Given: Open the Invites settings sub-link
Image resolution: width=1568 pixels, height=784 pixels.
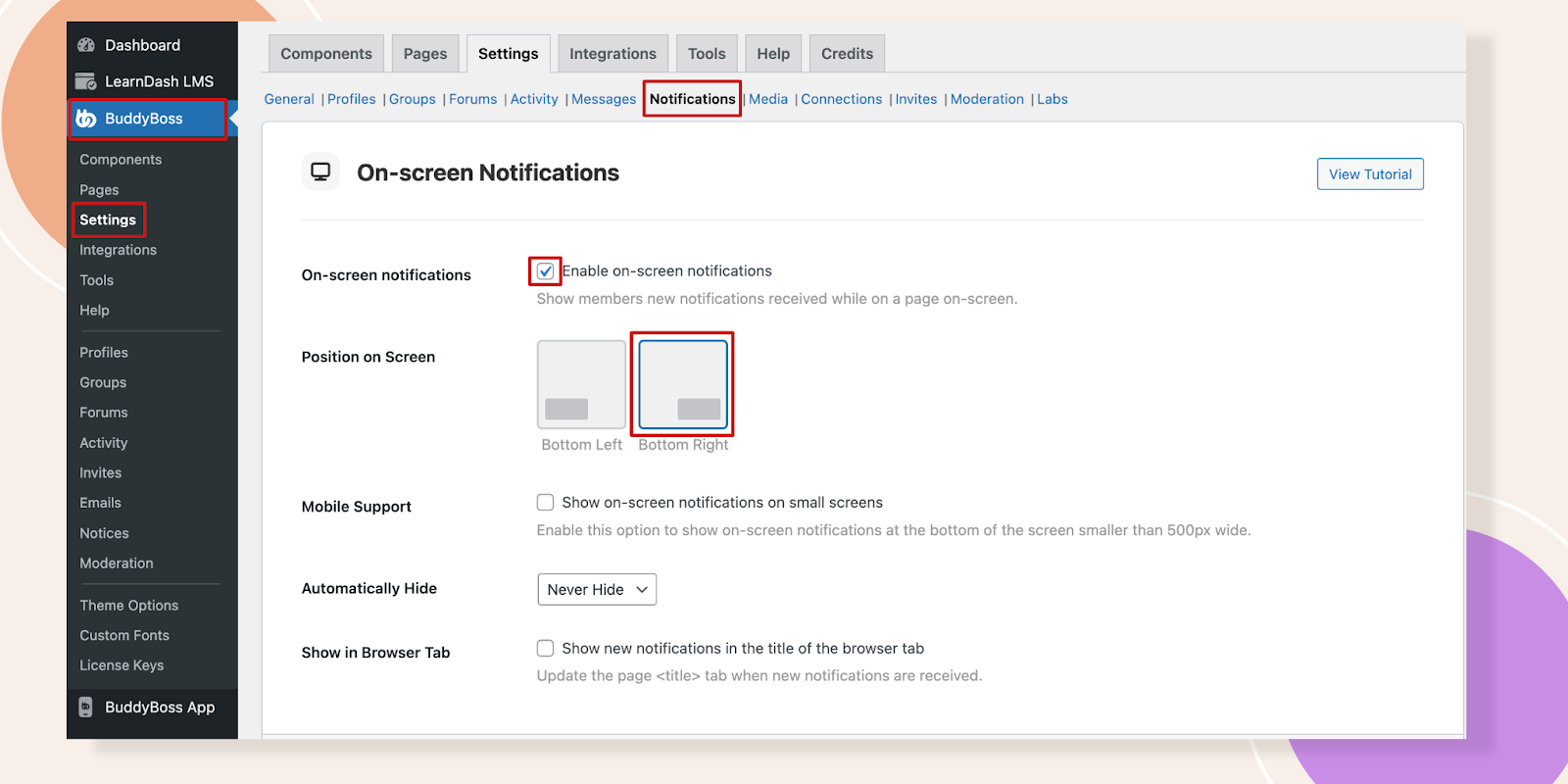Looking at the screenshot, I should pos(916,99).
